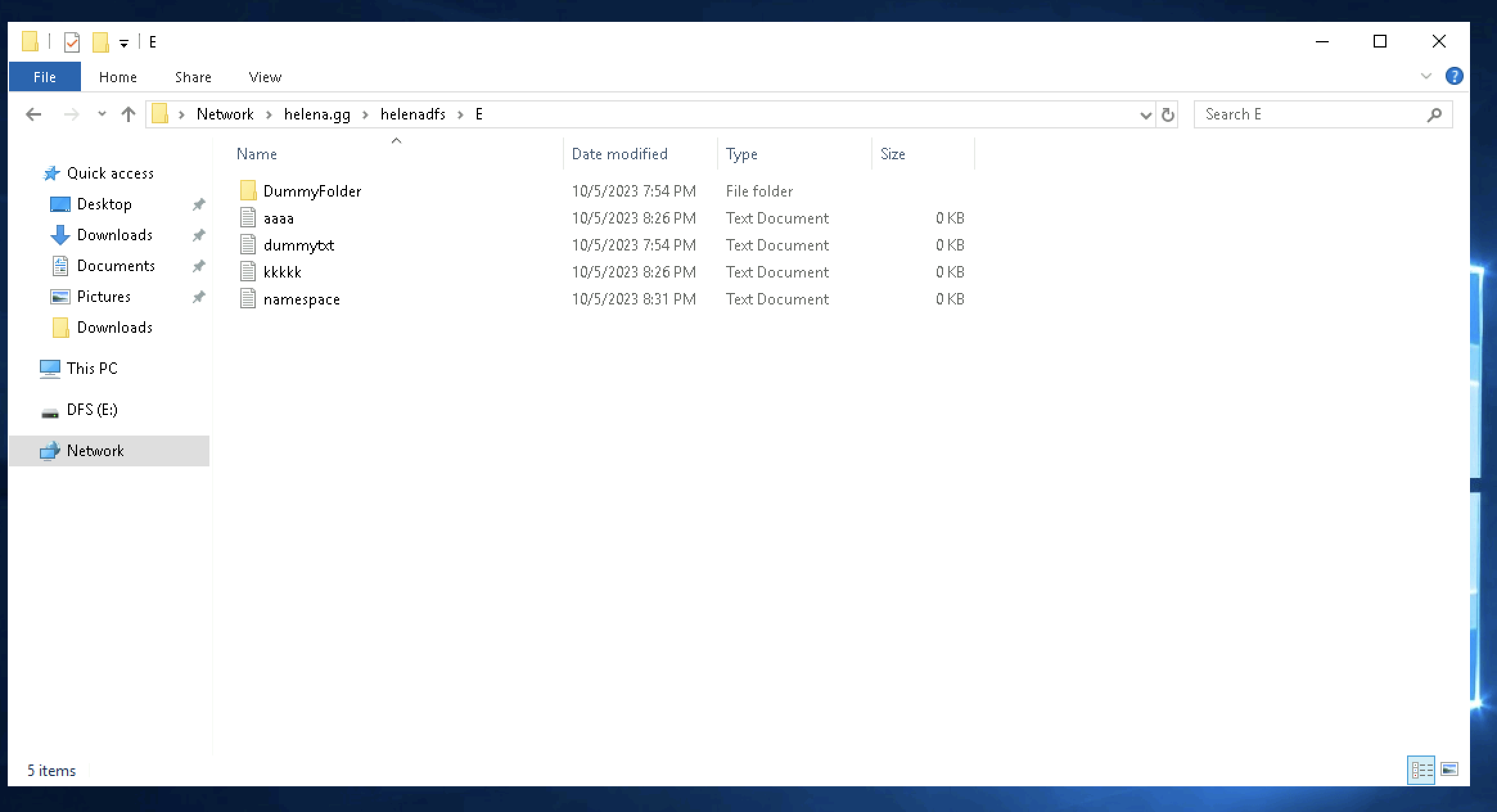
Task: Customize Quick Access Toolbar dropdown
Action: click(124, 43)
